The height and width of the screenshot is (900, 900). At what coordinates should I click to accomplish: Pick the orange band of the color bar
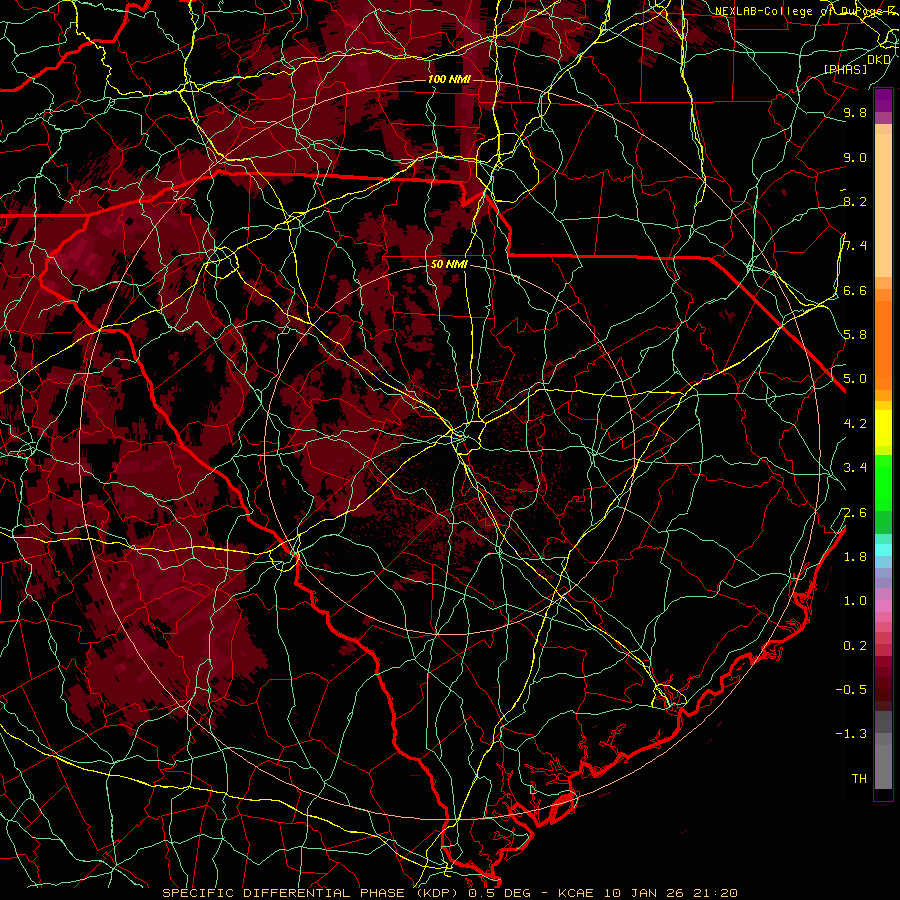click(x=883, y=344)
